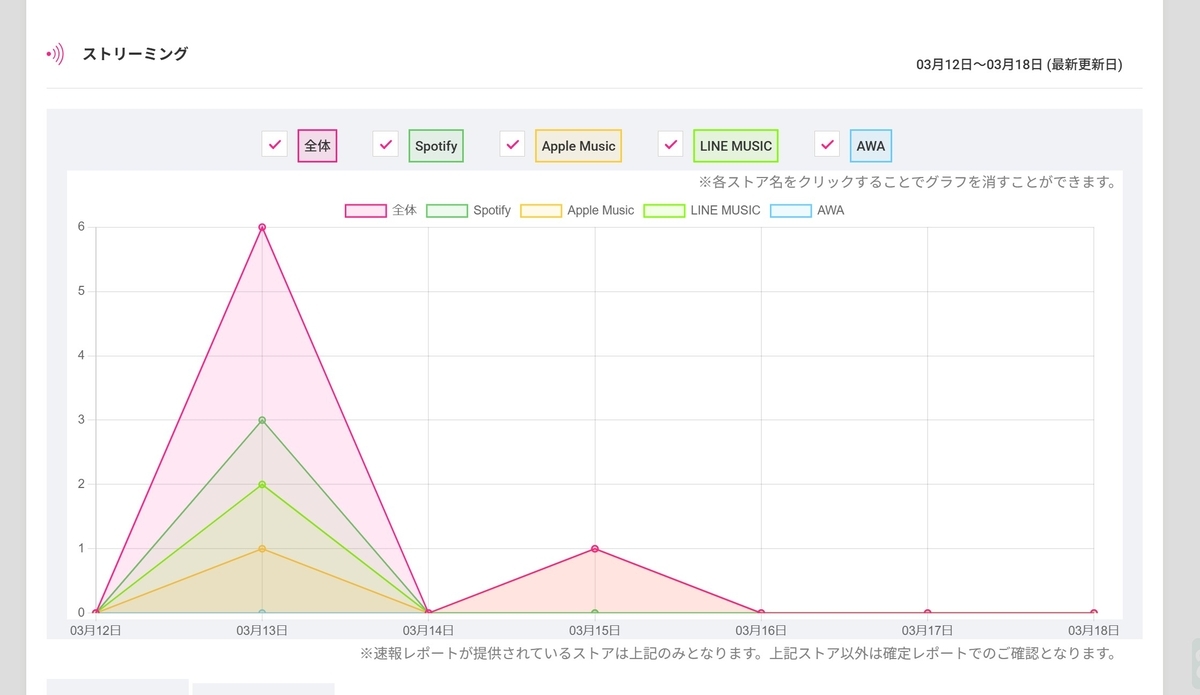
Task: Click the Spotify legend text in chart
Action: pos(492,211)
